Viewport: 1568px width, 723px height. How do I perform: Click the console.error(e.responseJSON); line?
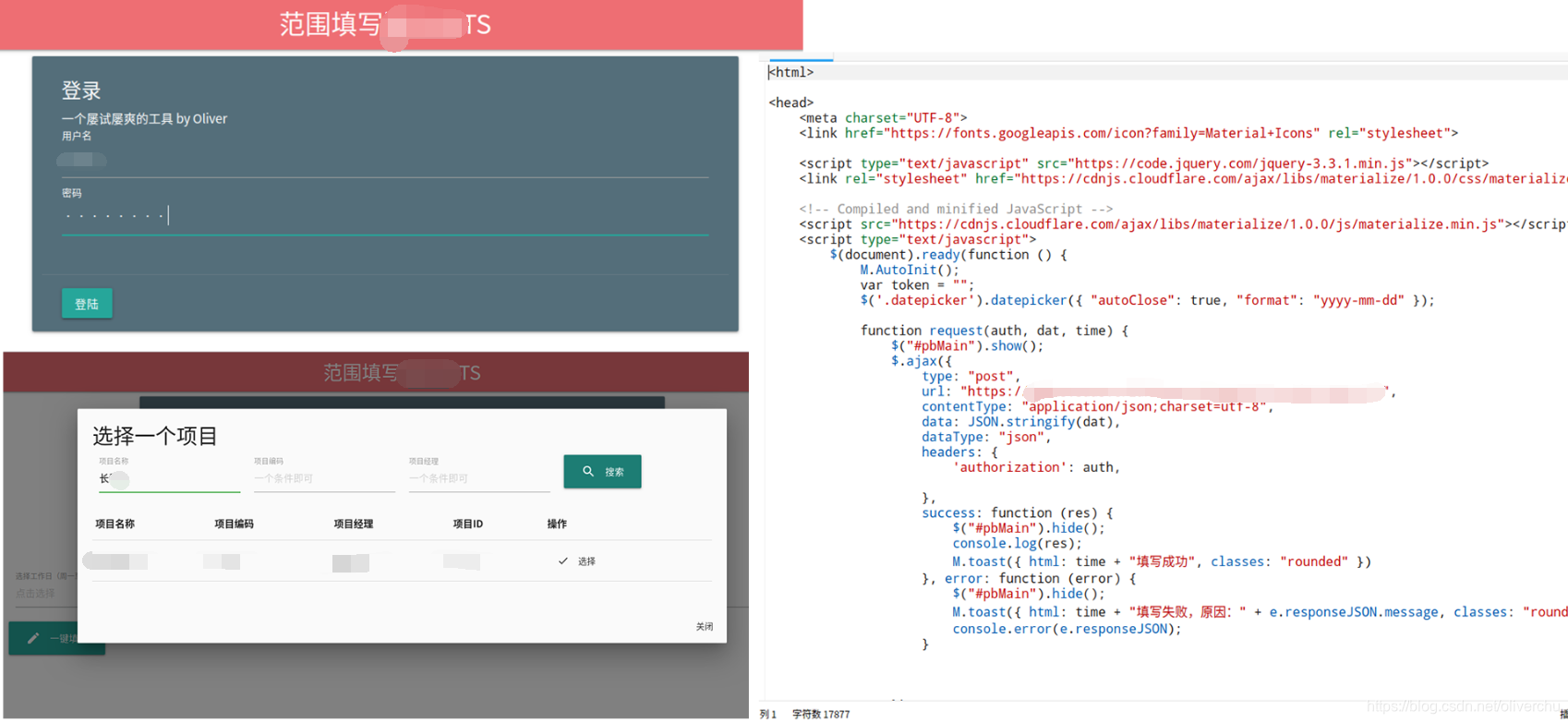1067,629
